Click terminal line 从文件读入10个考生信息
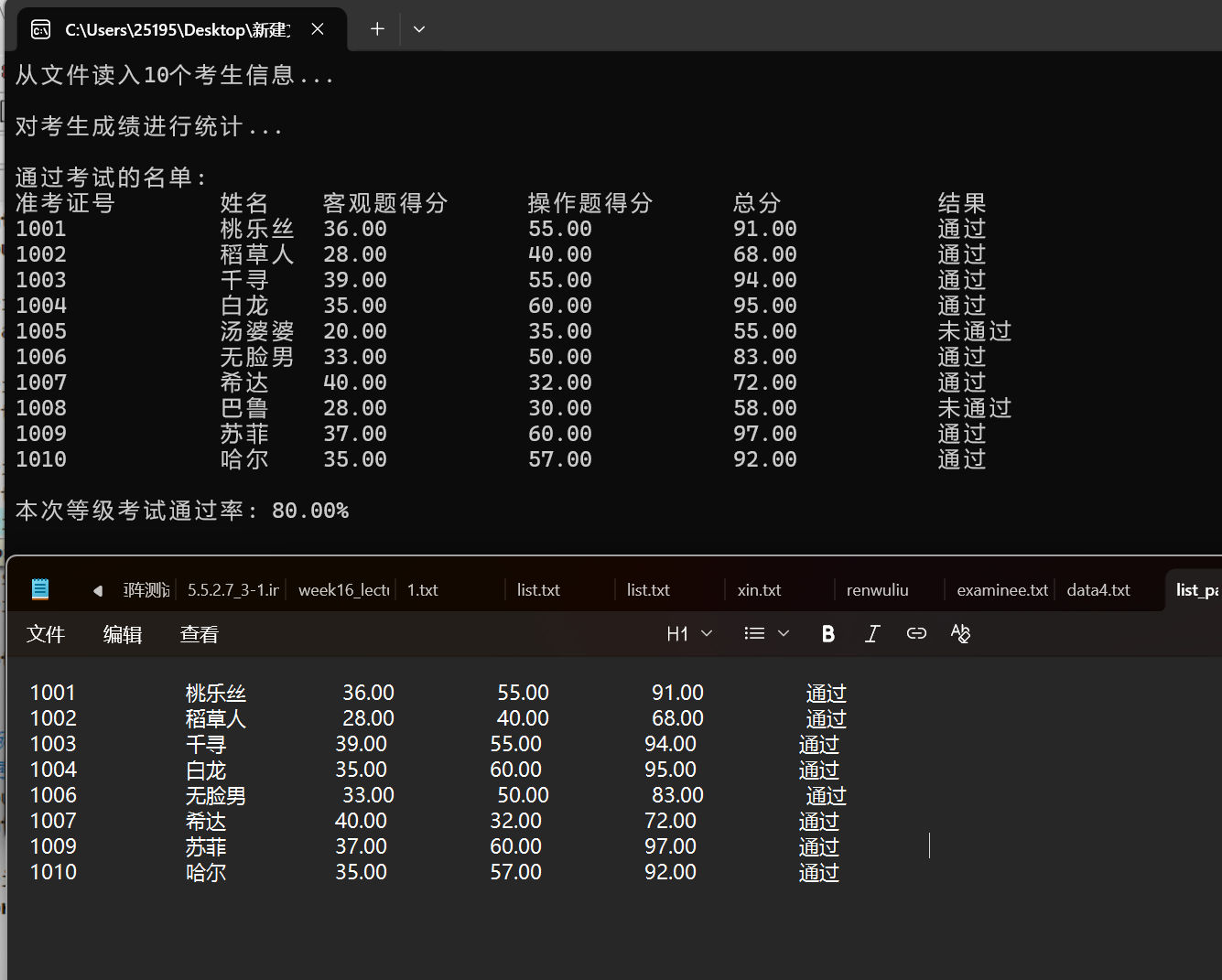Viewport: 1222px width, 980px height. (x=174, y=75)
